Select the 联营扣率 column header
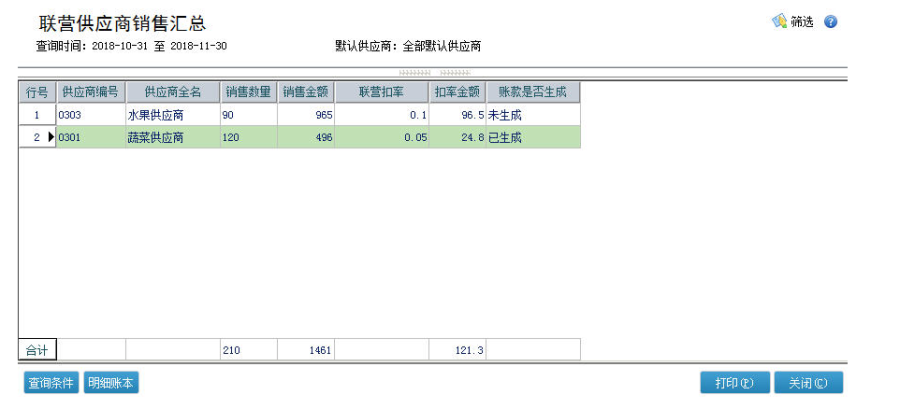 pos(382,92)
